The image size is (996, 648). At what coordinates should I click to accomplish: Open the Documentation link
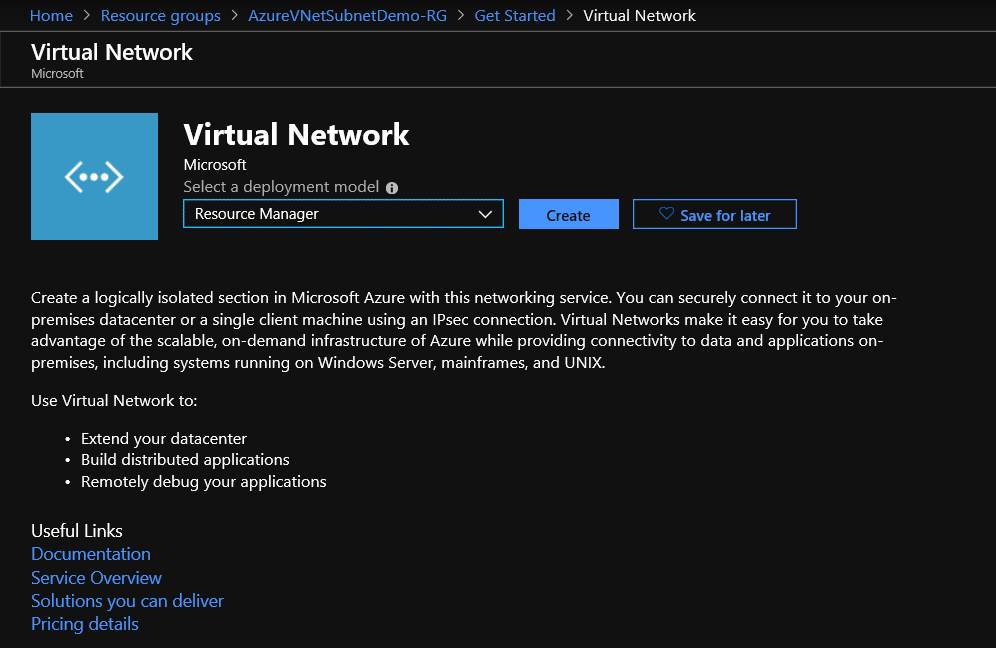(x=91, y=554)
